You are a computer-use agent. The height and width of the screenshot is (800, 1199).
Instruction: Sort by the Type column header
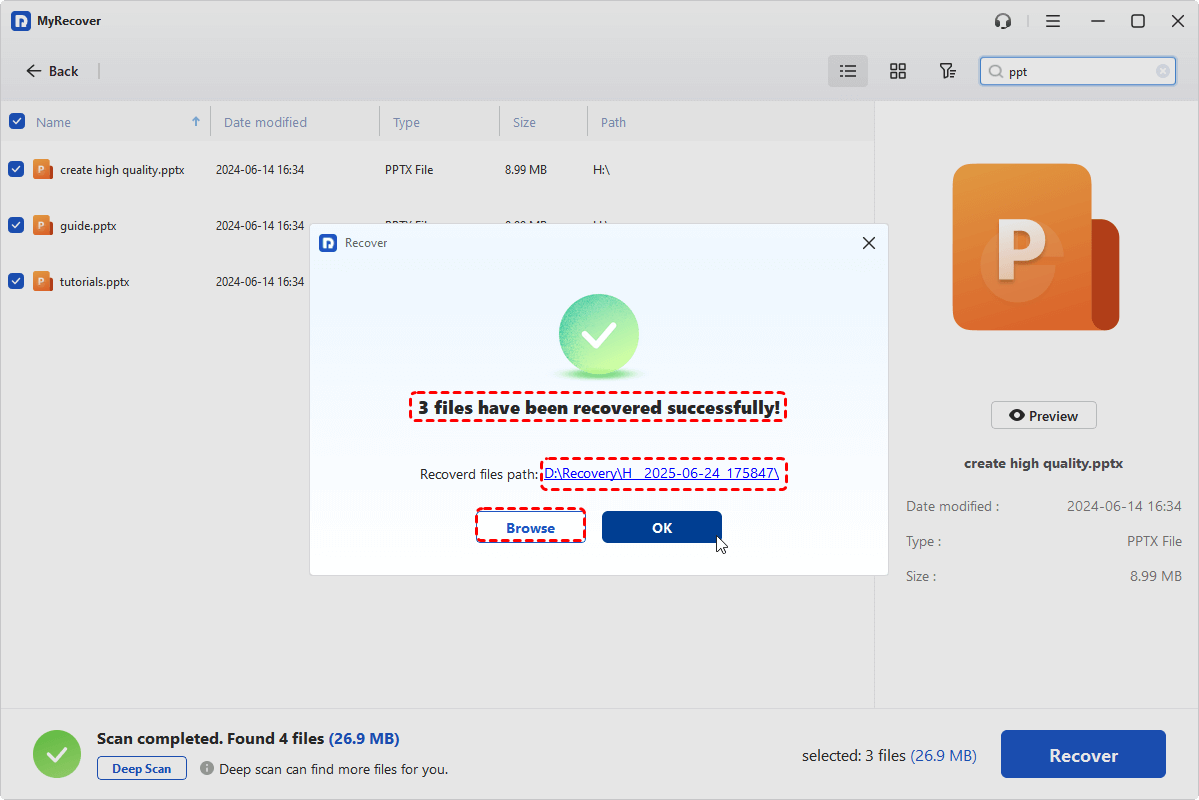coord(406,122)
